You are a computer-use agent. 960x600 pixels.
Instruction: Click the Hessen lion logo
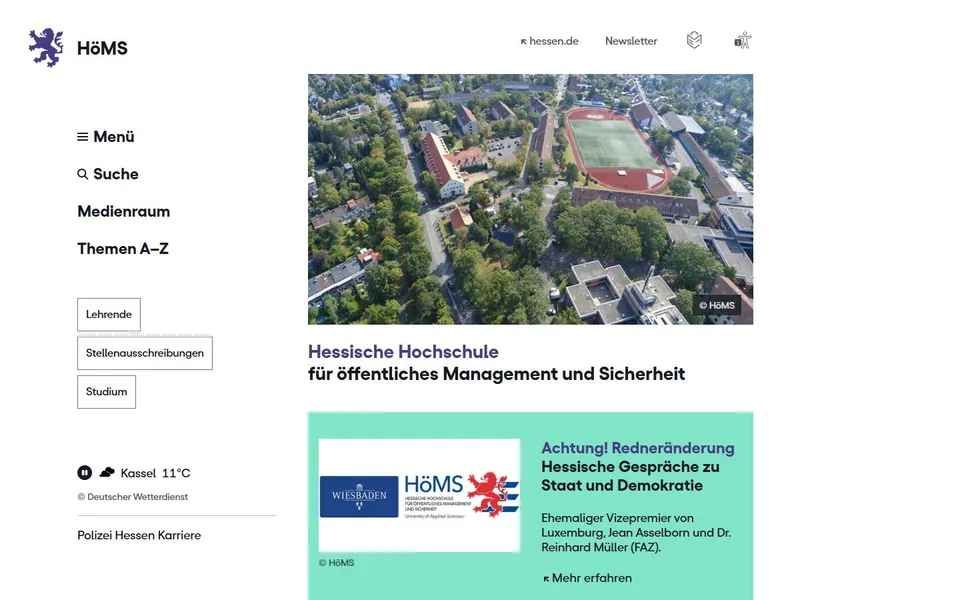(46, 48)
